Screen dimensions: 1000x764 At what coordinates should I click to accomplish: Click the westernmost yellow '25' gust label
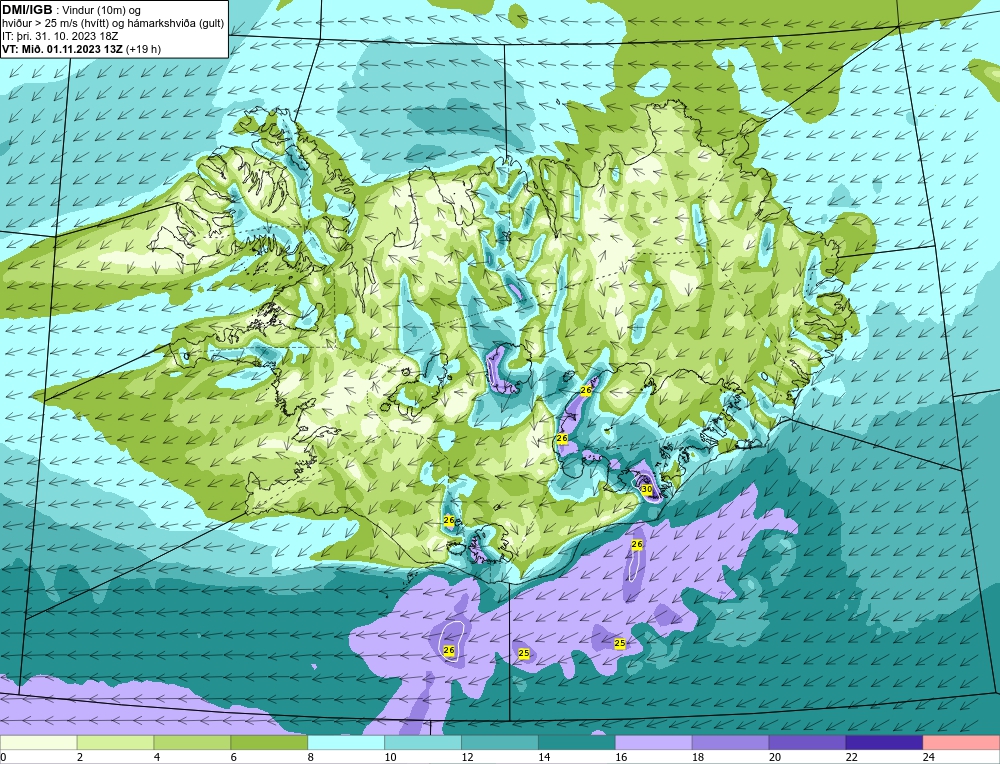pos(524,653)
